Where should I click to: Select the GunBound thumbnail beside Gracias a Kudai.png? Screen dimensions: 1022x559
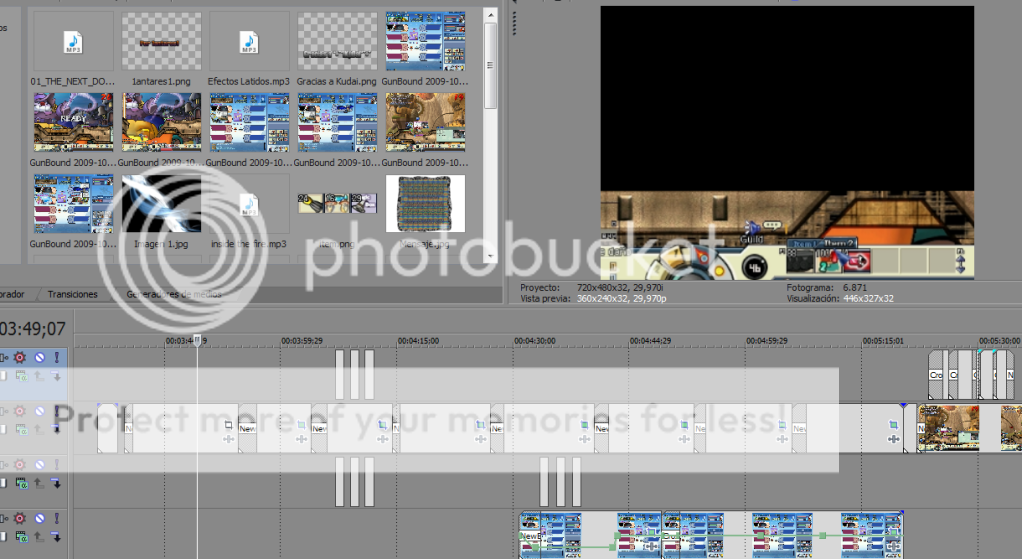[x=425, y=41]
